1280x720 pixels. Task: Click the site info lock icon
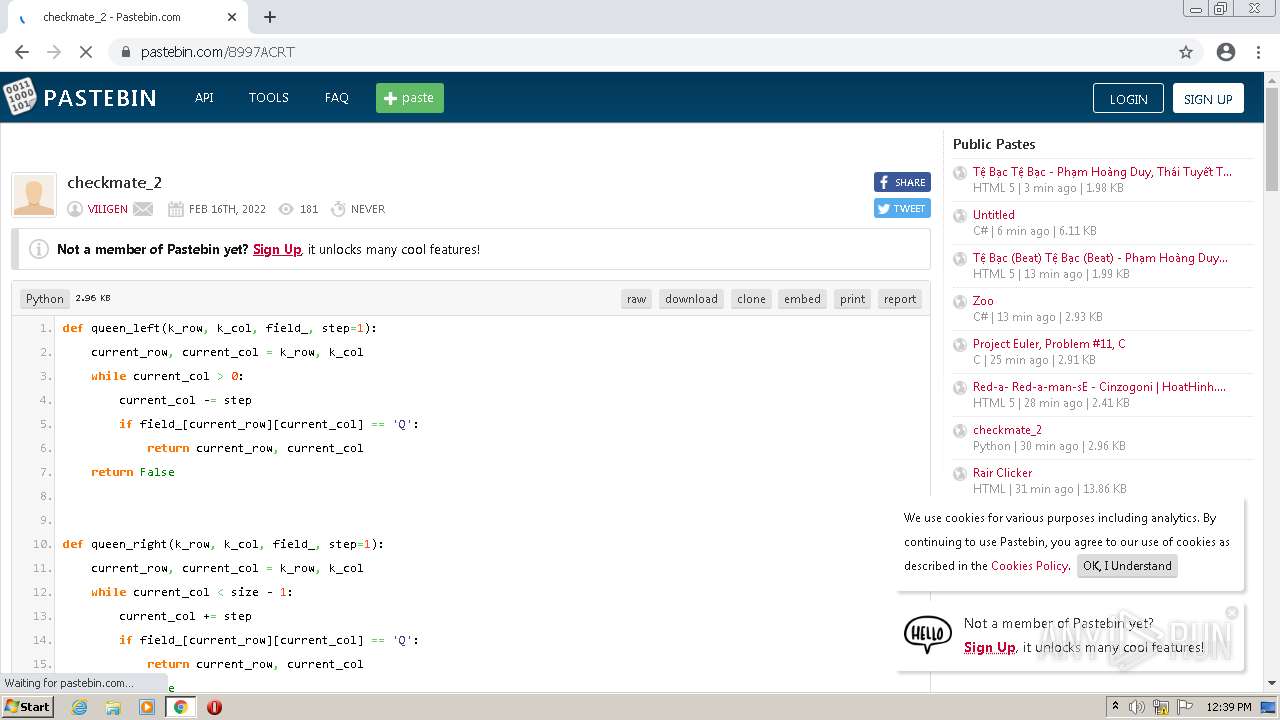[x=126, y=52]
